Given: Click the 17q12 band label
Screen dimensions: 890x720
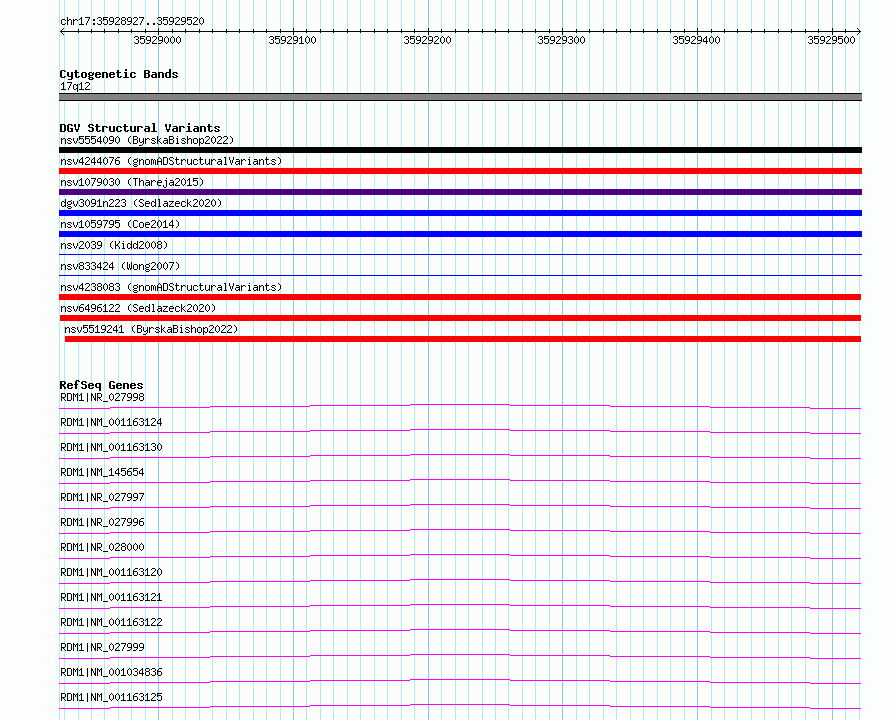Looking at the screenshot, I should (x=75, y=86).
